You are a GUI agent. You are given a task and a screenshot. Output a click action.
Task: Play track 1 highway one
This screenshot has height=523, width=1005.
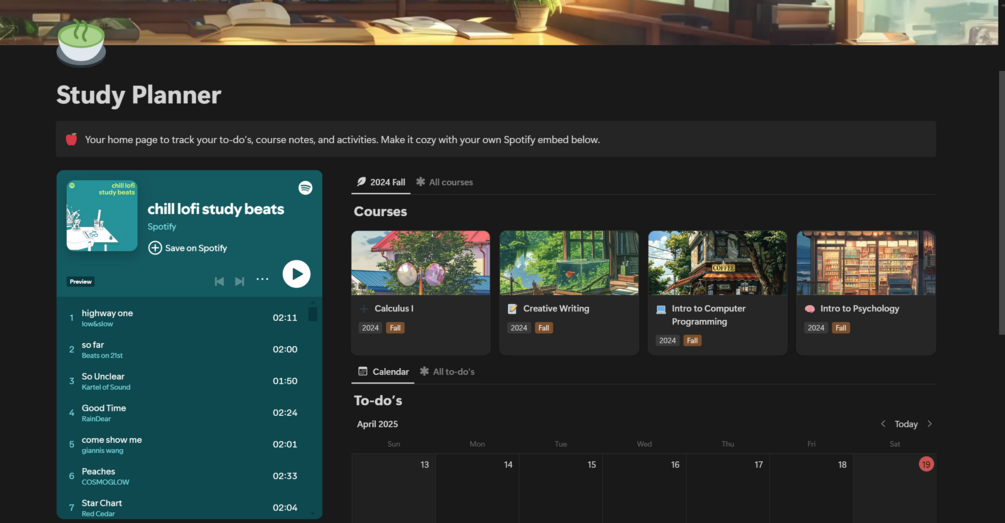tap(185, 317)
